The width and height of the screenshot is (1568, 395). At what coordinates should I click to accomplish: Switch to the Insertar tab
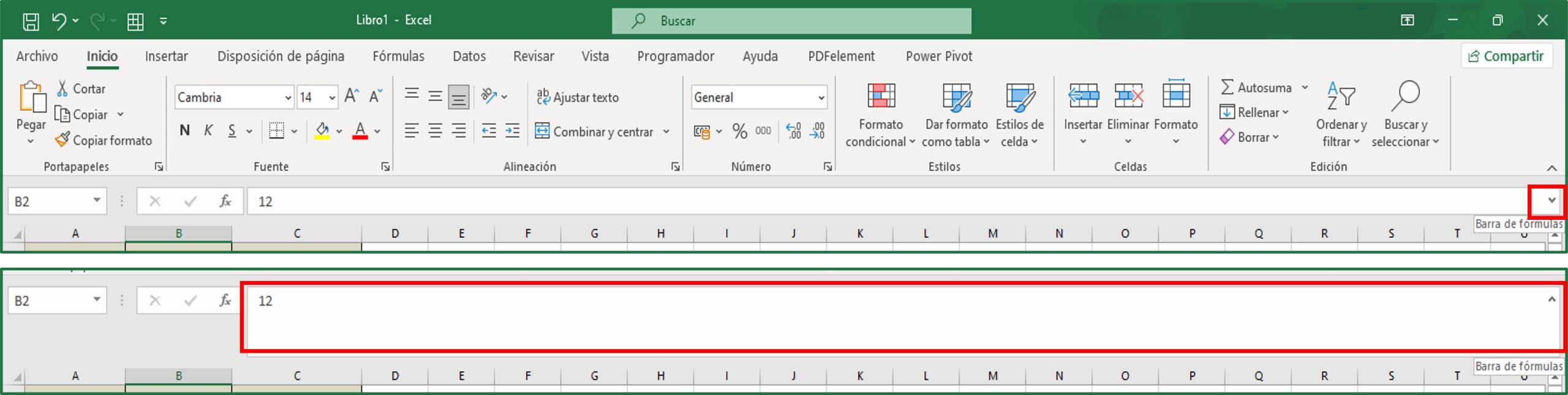(166, 56)
